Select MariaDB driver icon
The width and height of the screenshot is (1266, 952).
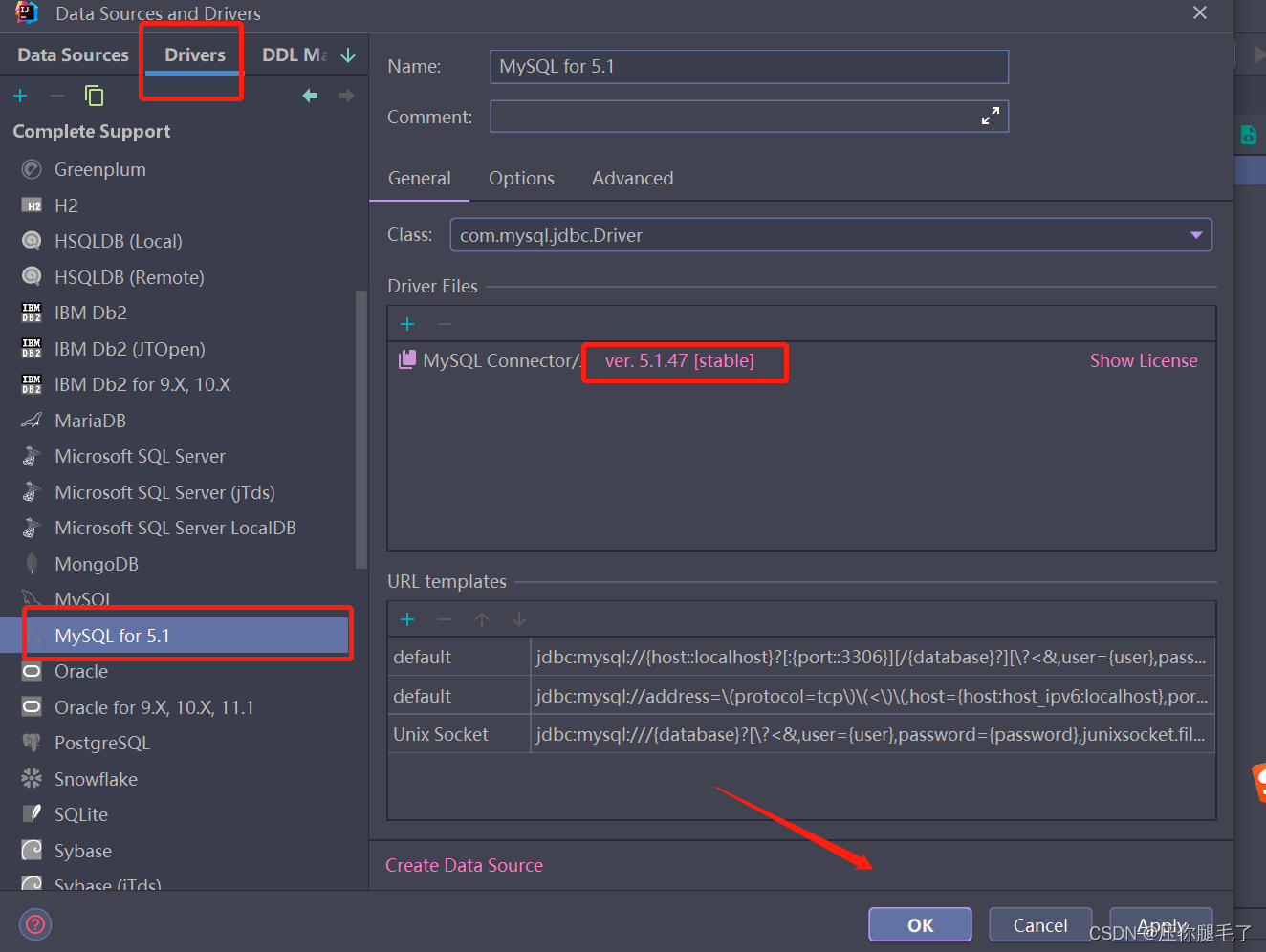32,421
